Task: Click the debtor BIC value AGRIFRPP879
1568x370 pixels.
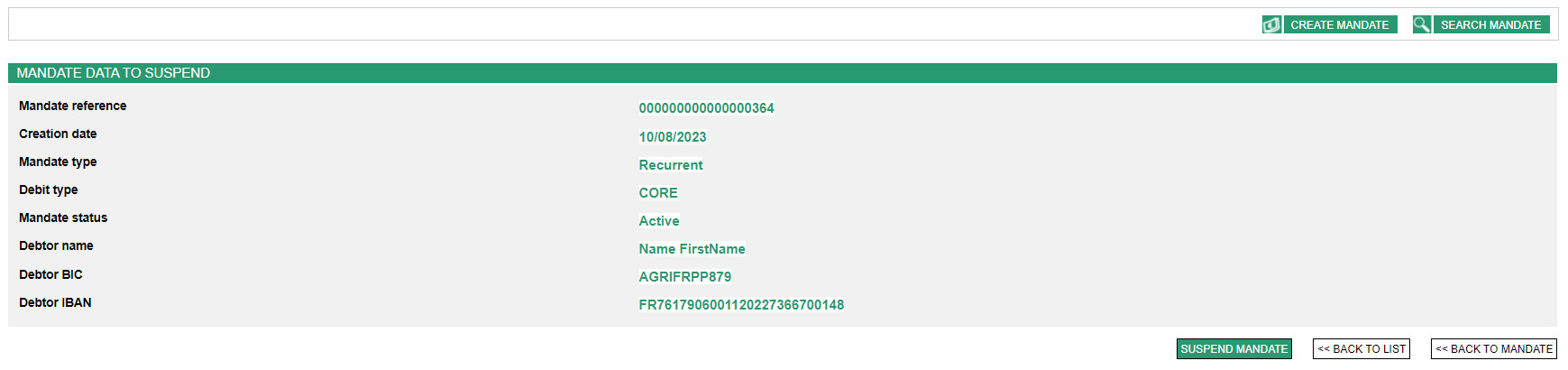Action: 684,277
